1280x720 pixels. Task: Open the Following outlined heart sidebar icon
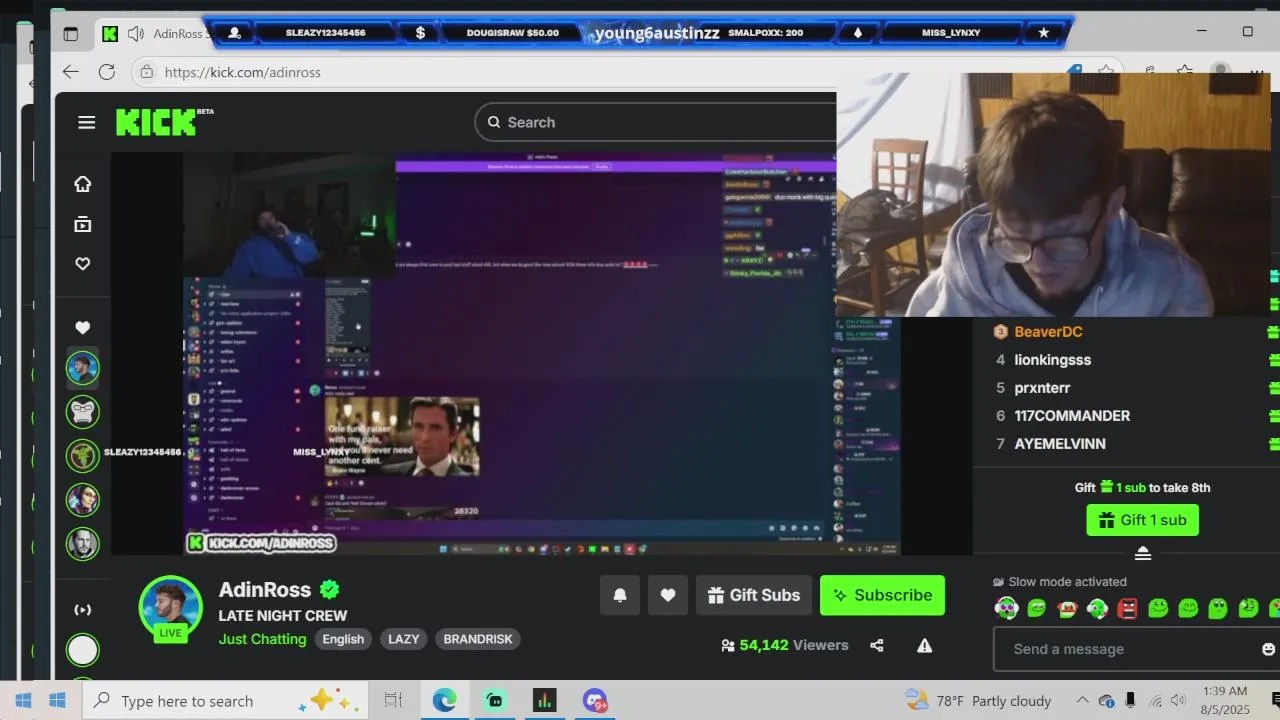(83, 264)
